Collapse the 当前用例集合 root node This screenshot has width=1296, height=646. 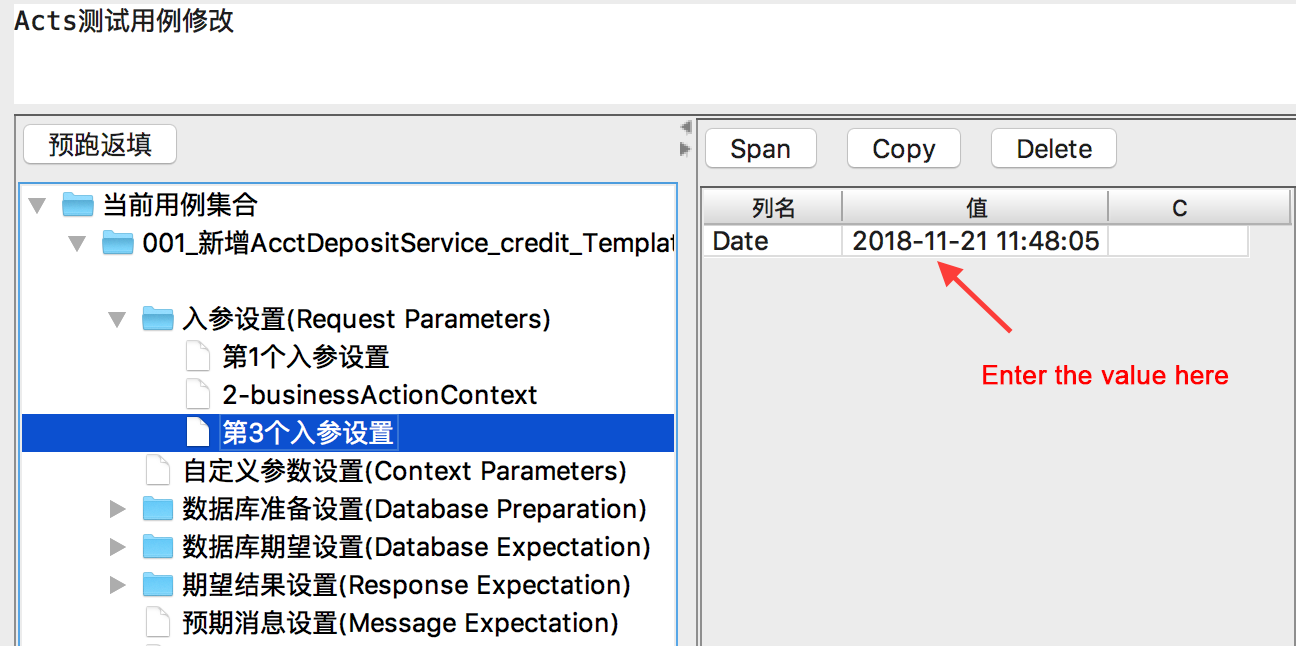point(38,206)
